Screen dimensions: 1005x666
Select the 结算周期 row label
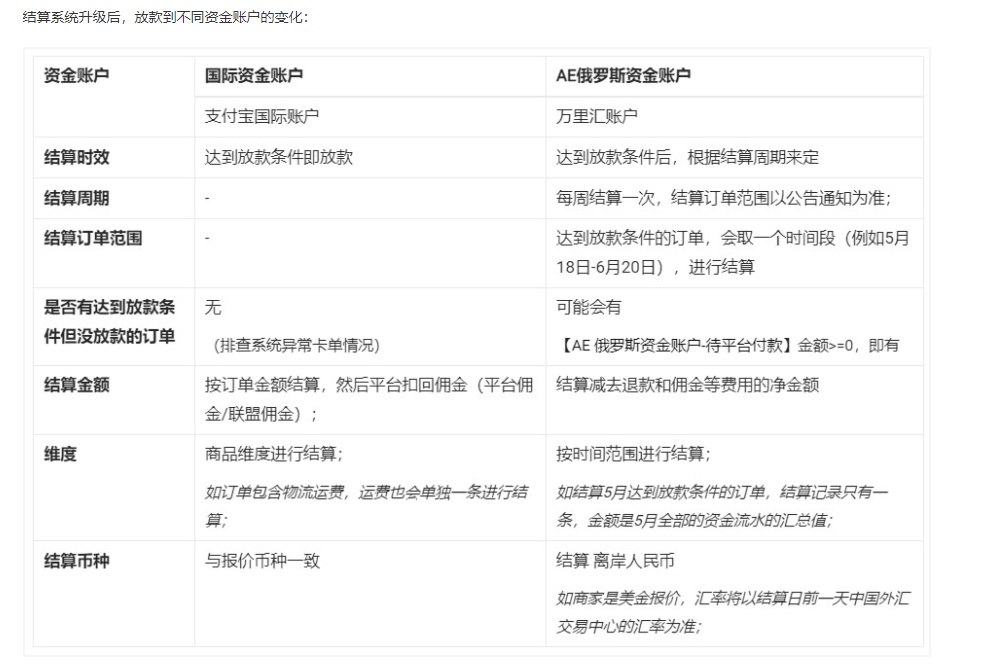pyautogui.click(x=68, y=198)
